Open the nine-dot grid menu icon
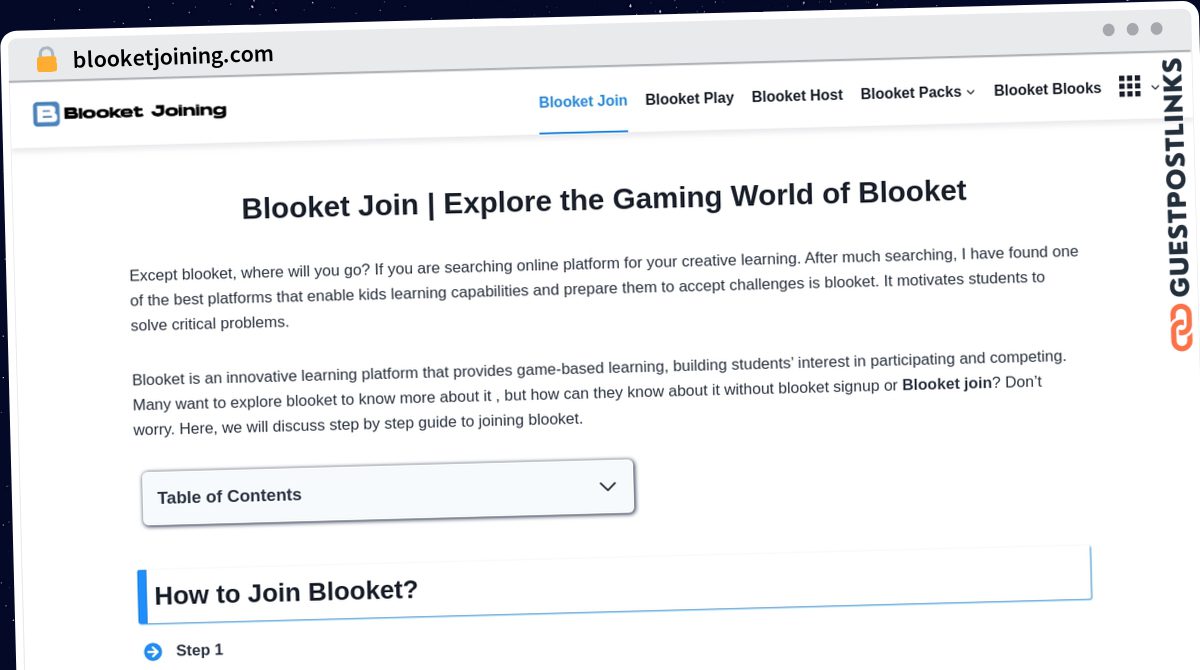Screen dimensions: 1200x670 [x=1130, y=86]
